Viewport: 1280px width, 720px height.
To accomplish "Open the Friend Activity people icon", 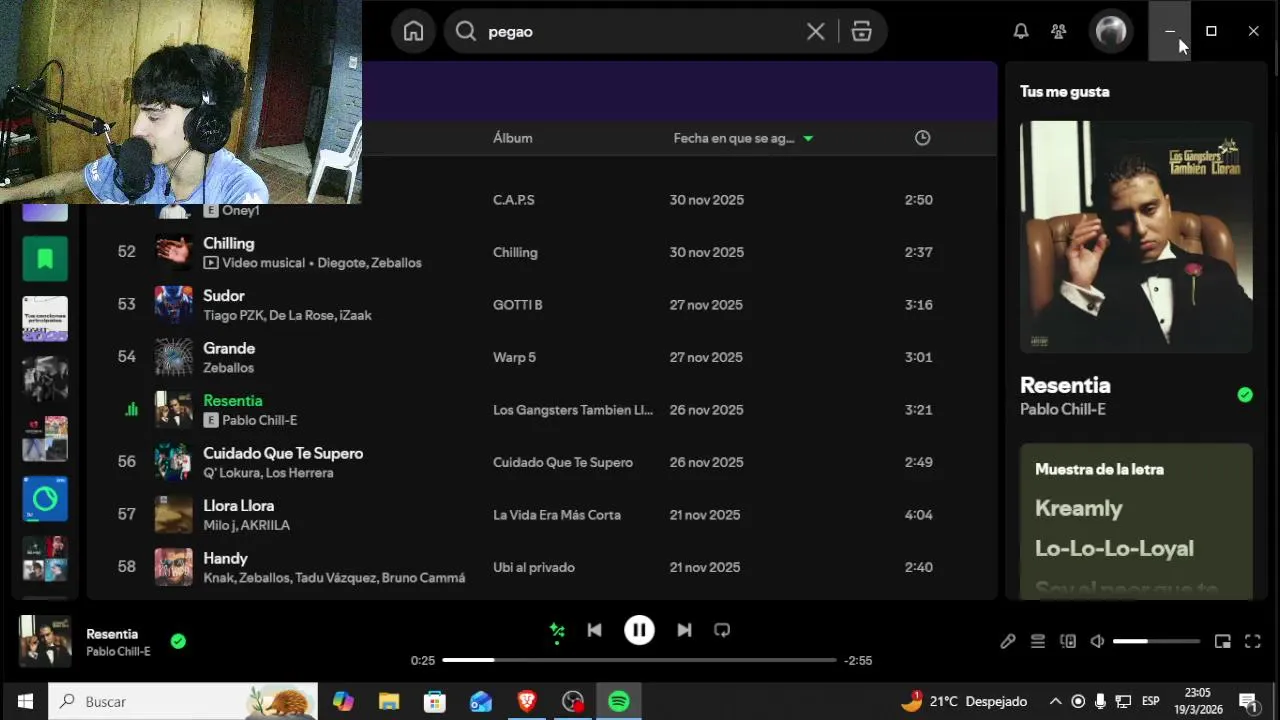I will point(1058,31).
